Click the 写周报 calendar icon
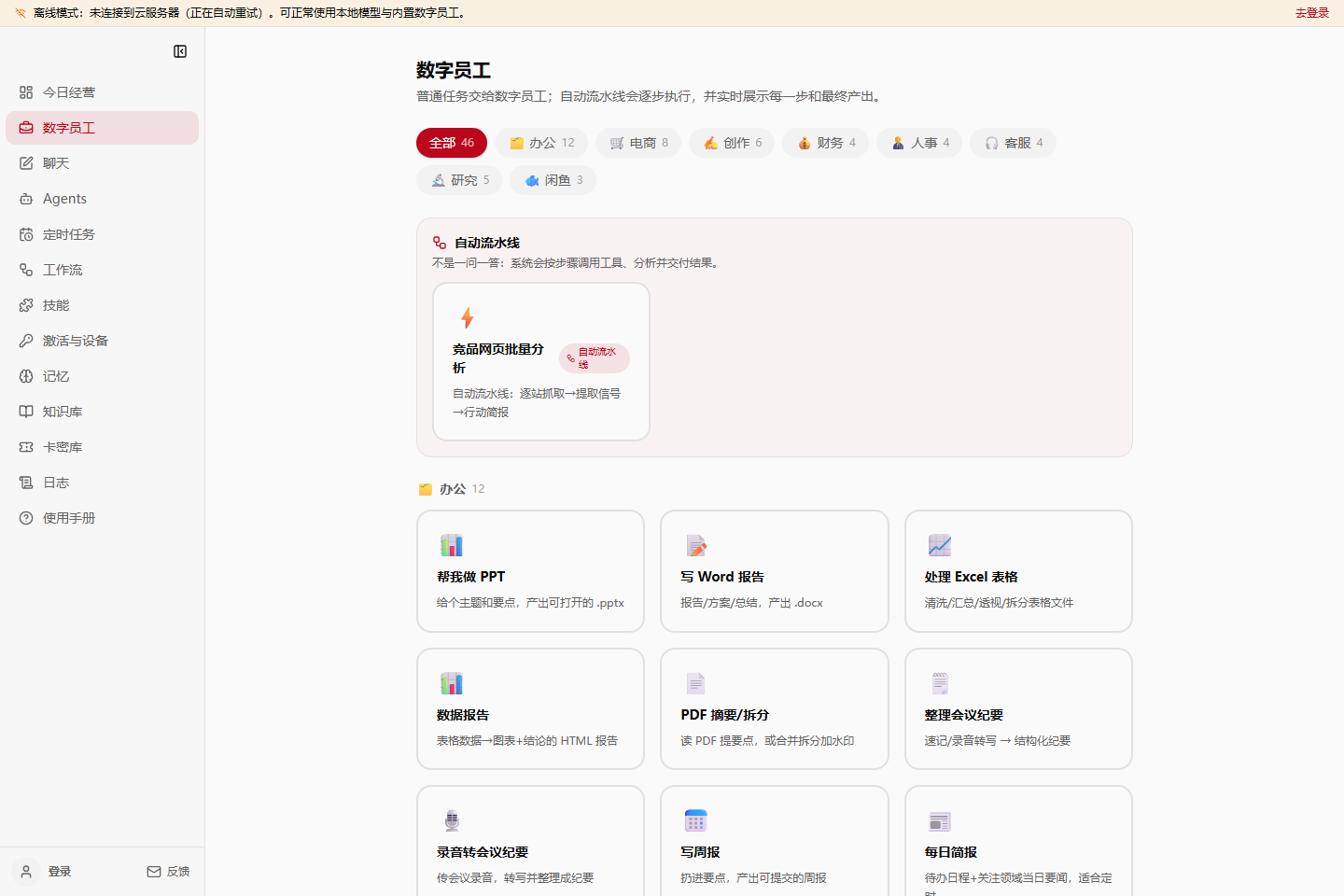 (696, 820)
